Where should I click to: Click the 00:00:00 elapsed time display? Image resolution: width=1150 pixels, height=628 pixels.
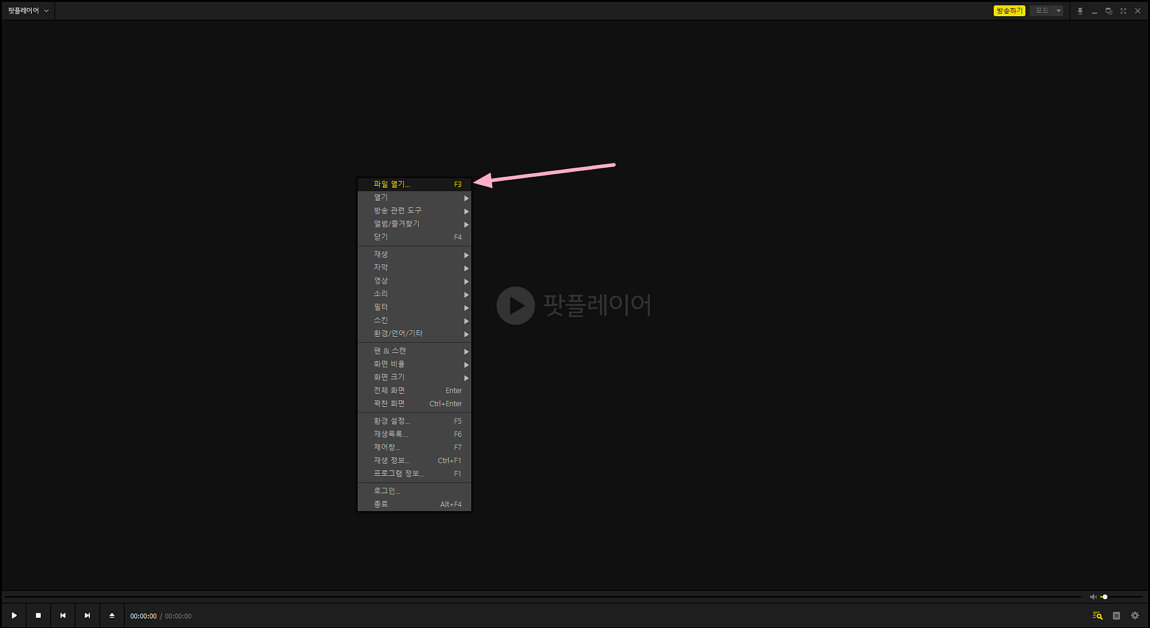click(143, 616)
